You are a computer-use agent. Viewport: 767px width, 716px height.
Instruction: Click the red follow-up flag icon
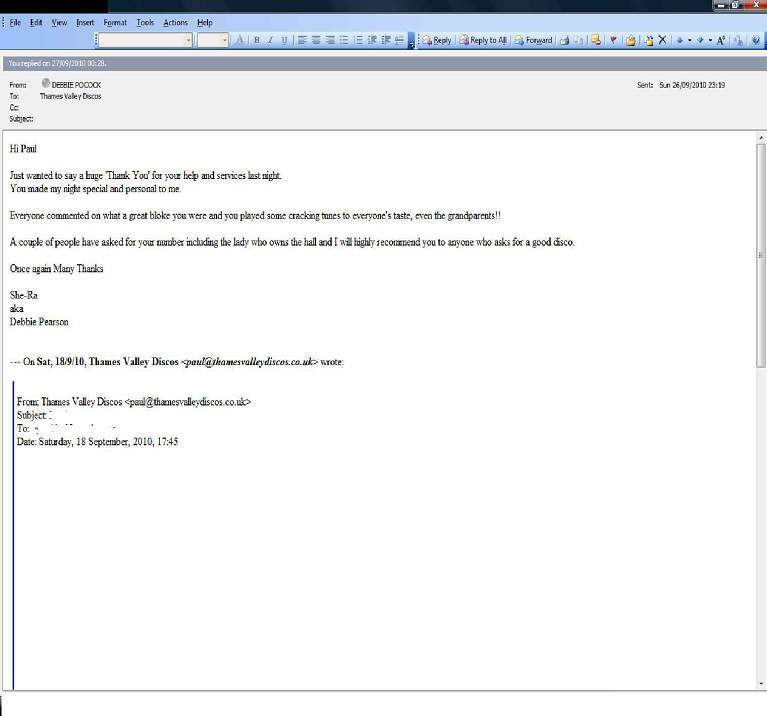click(613, 40)
